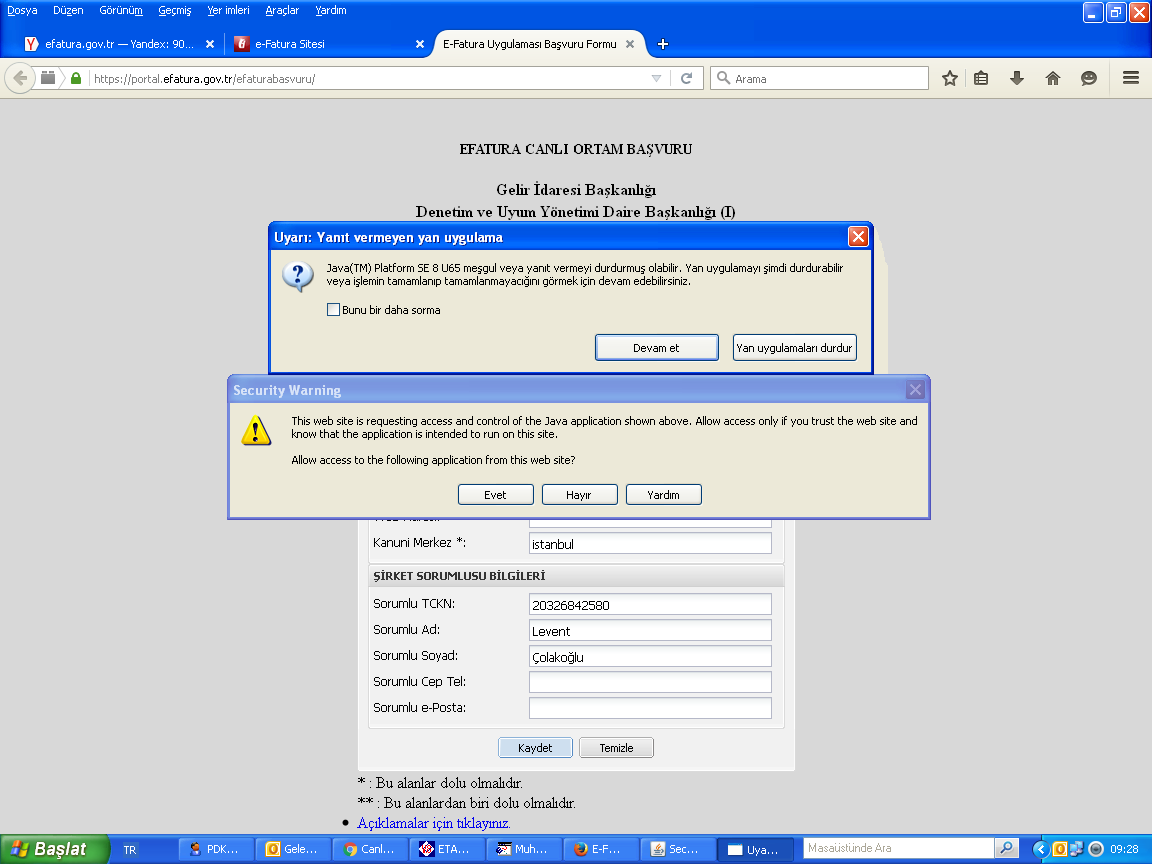
Task: Open the hamburger menu icon
Action: (x=1131, y=78)
